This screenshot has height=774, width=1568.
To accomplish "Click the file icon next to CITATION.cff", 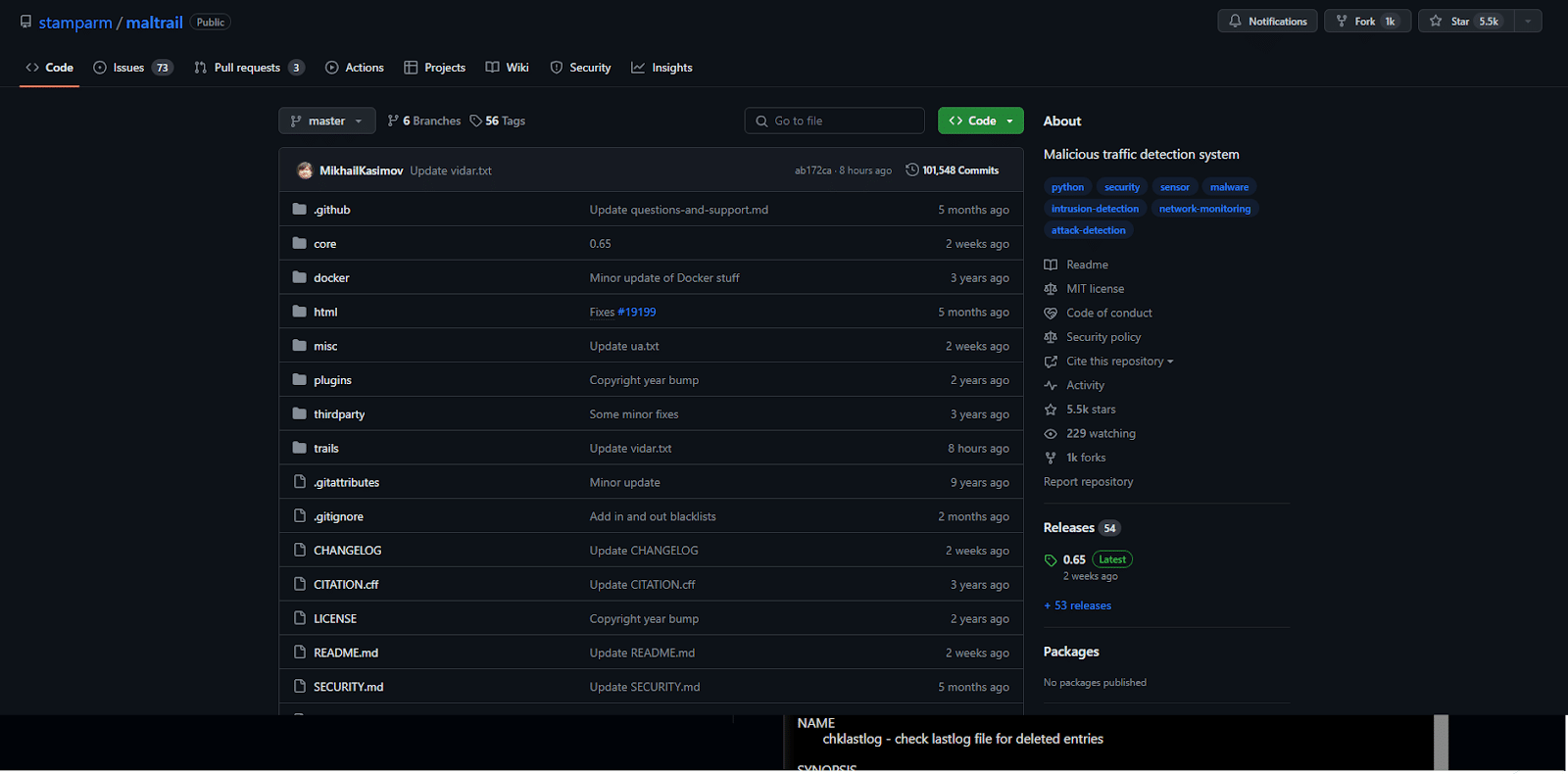I will pyautogui.click(x=300, y=584).
